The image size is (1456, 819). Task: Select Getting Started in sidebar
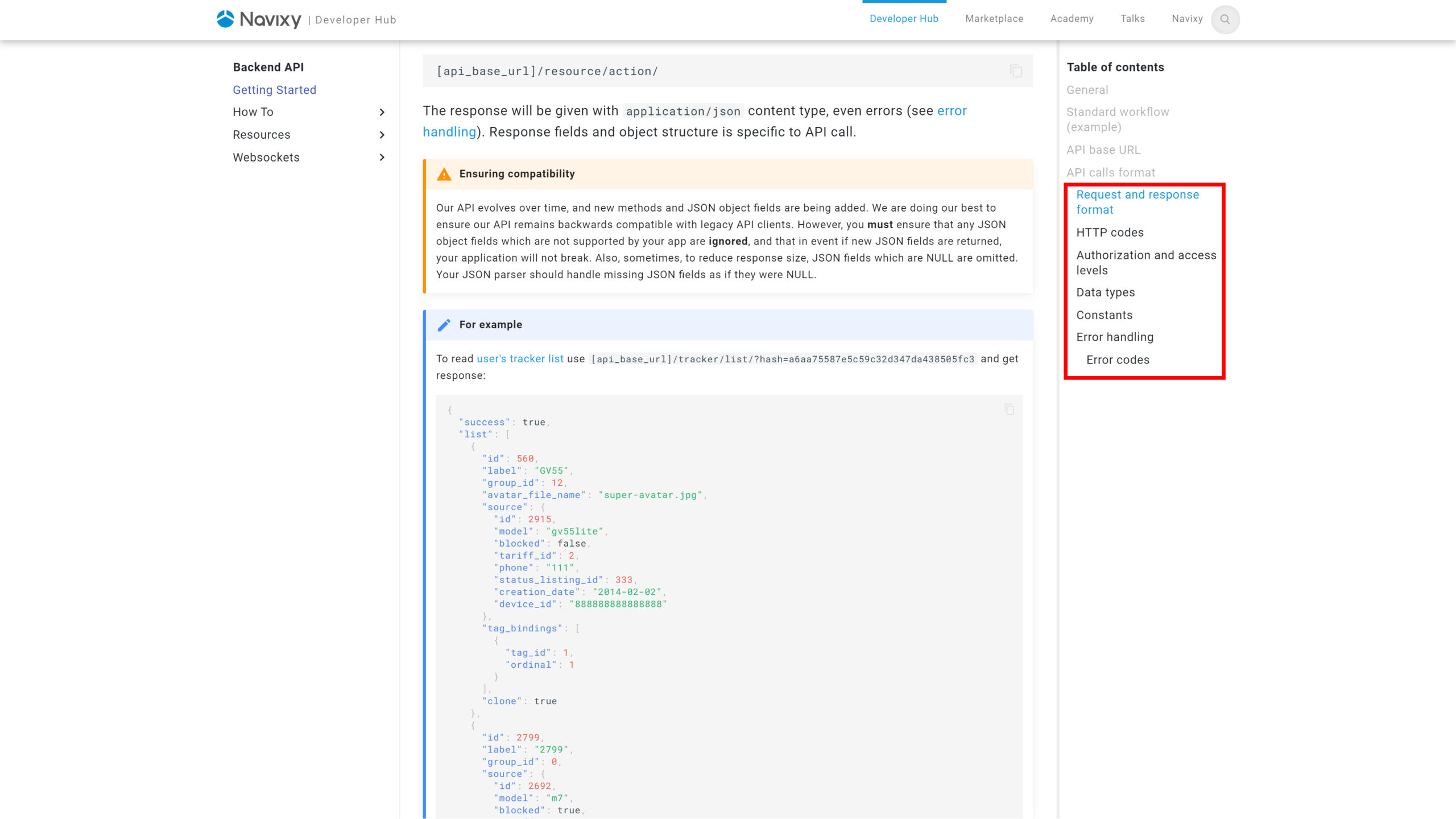coord(274,89)
